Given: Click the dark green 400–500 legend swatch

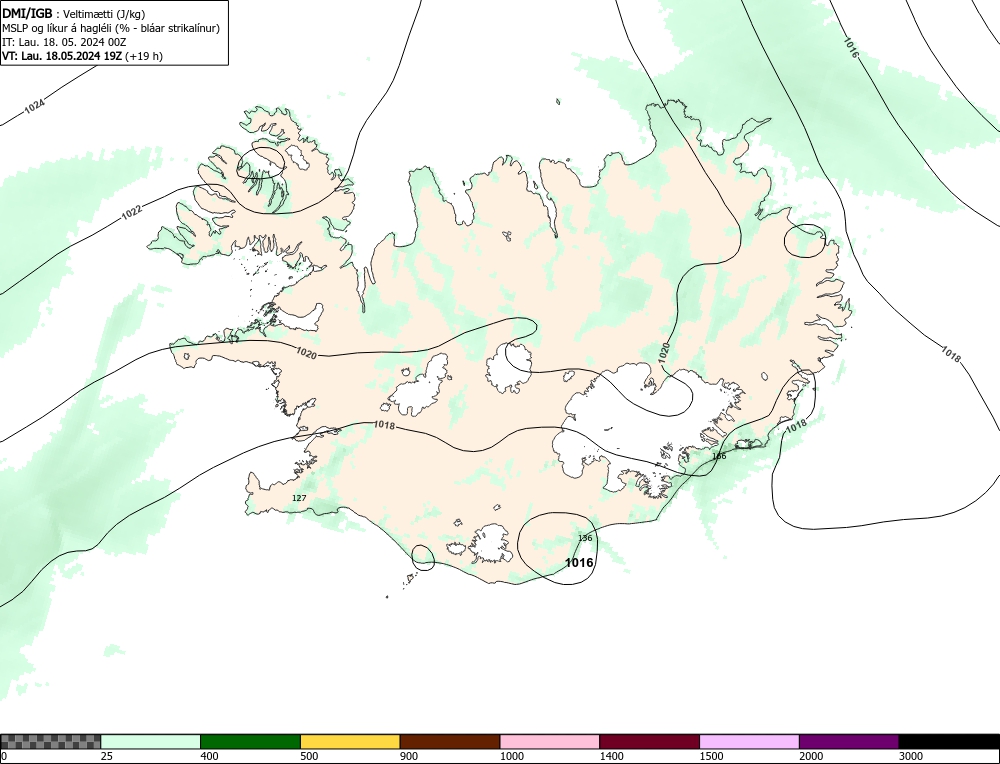Looking at the screenshot, I should [x=250, y=741].
